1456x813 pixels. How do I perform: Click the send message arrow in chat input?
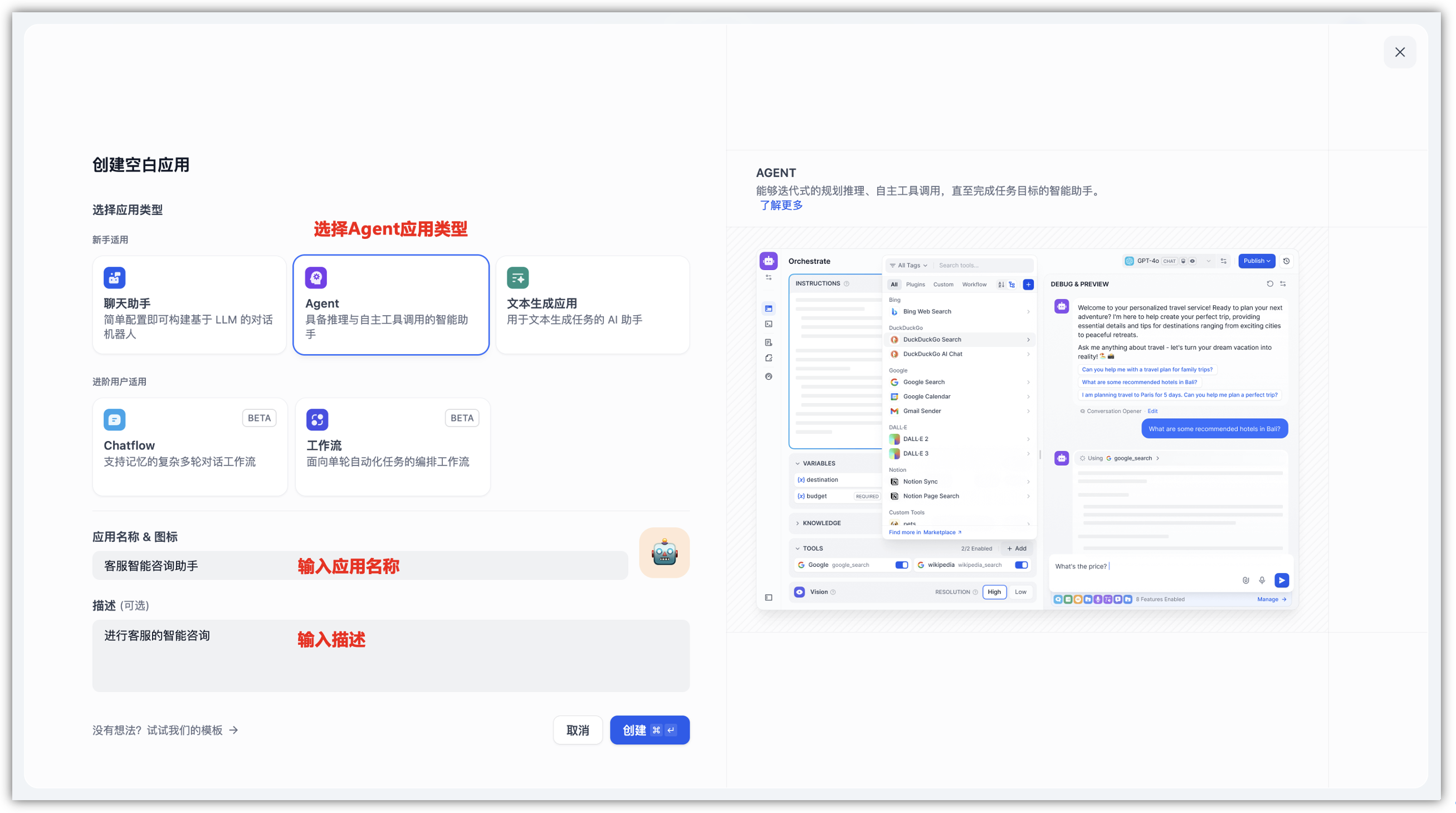point(1282,580)
